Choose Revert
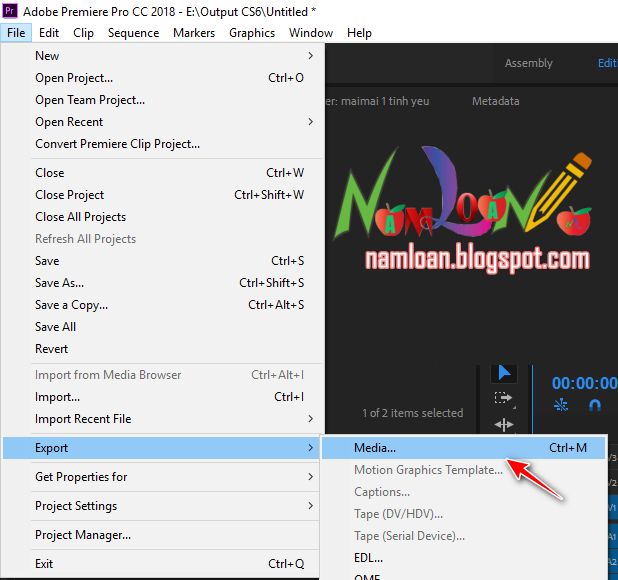This screenshot has height=580, width=618. pos(163,349)
